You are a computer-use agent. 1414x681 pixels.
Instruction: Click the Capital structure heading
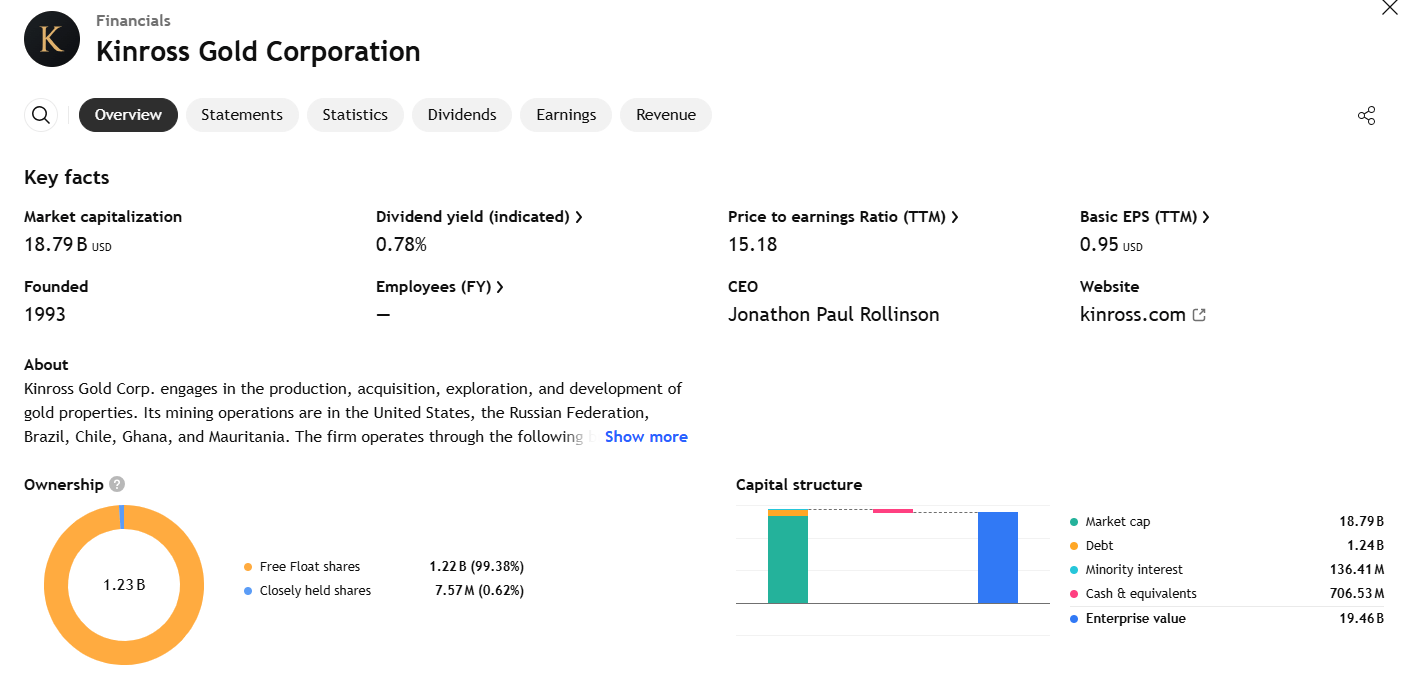pyautogui.click(x=799, y=485)
